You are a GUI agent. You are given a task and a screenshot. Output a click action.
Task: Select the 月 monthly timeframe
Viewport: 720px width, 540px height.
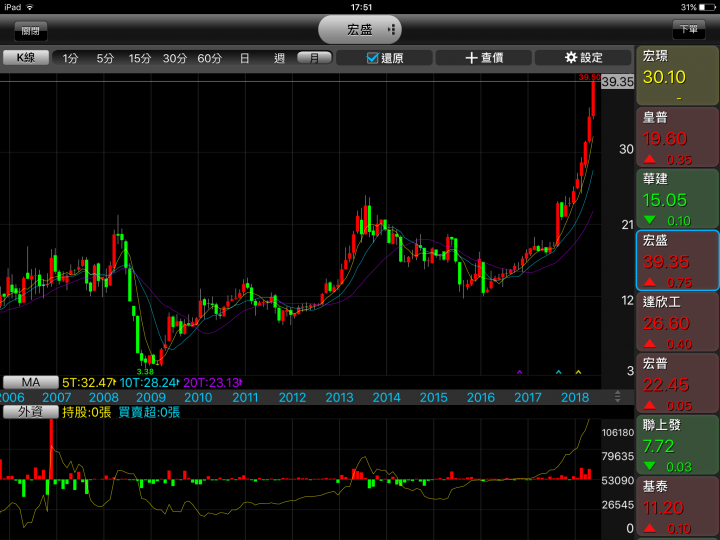315,58
